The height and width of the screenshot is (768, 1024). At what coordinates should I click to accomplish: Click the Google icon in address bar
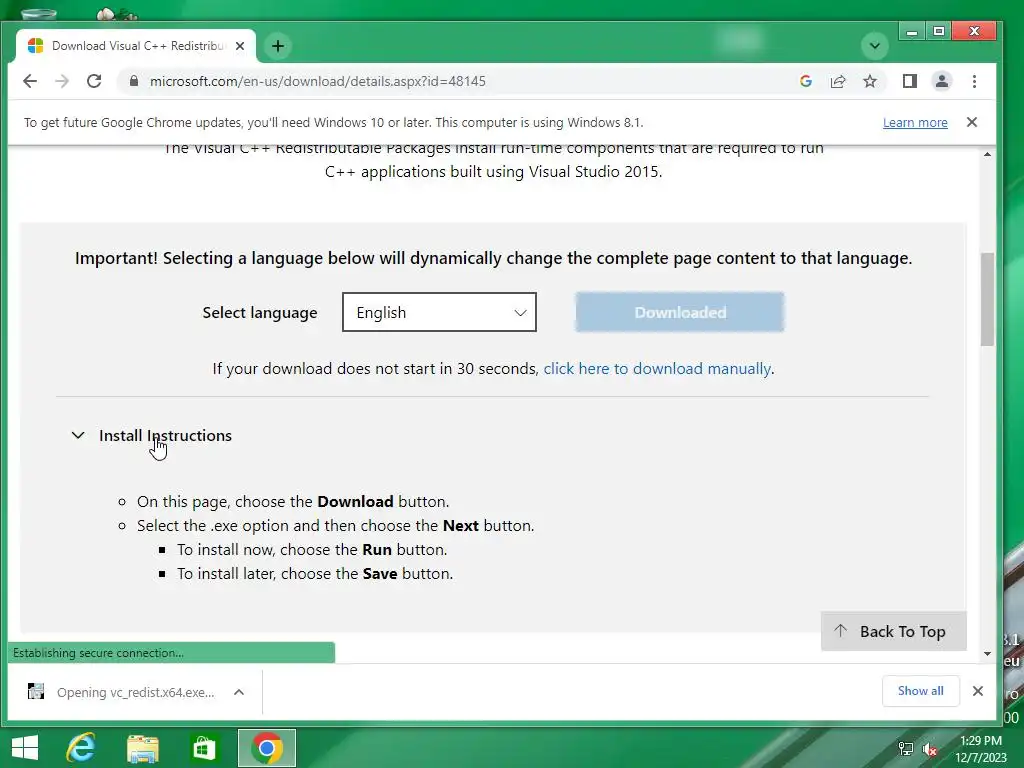806,81
